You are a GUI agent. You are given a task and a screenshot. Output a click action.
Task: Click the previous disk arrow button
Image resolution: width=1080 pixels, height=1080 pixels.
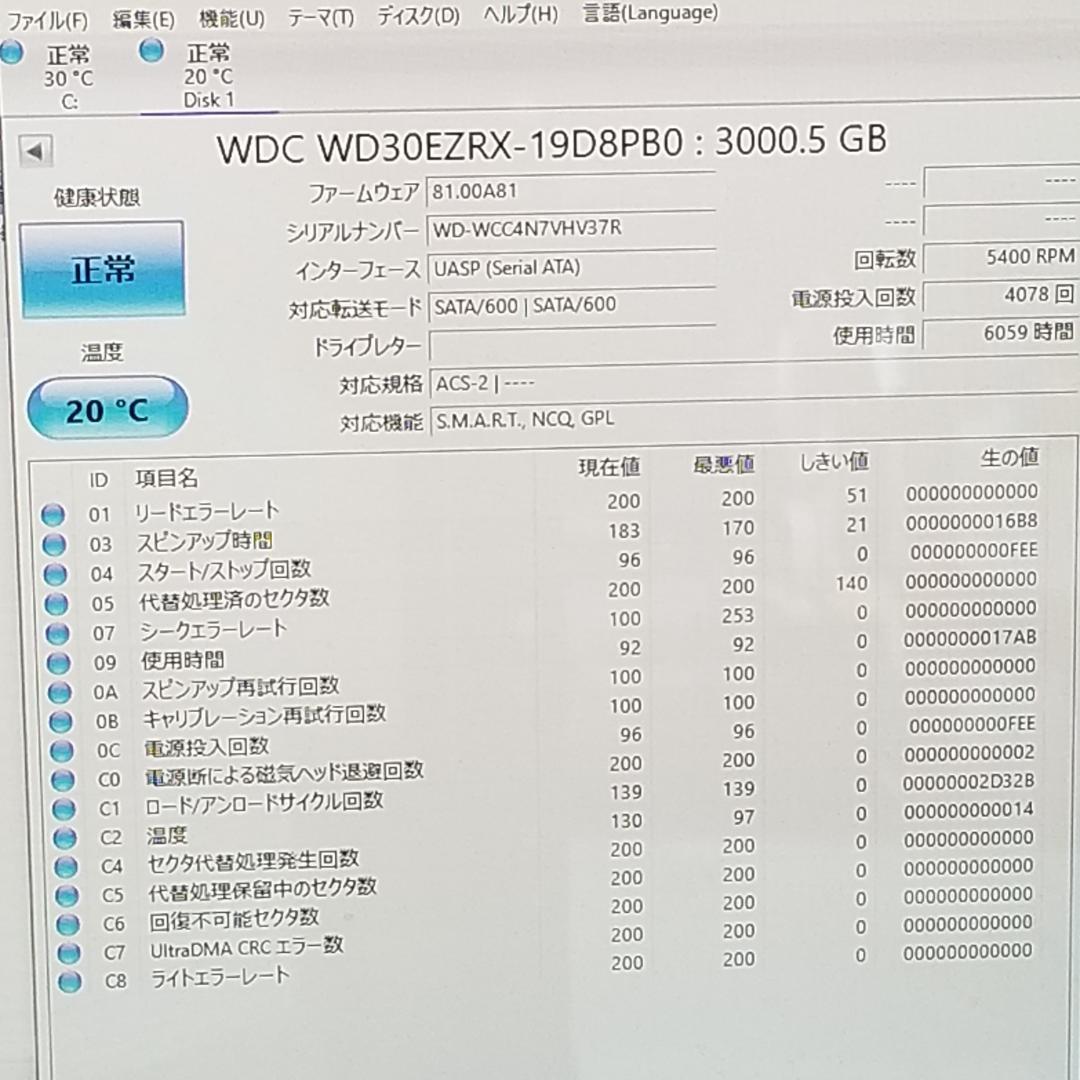(35, 151)
